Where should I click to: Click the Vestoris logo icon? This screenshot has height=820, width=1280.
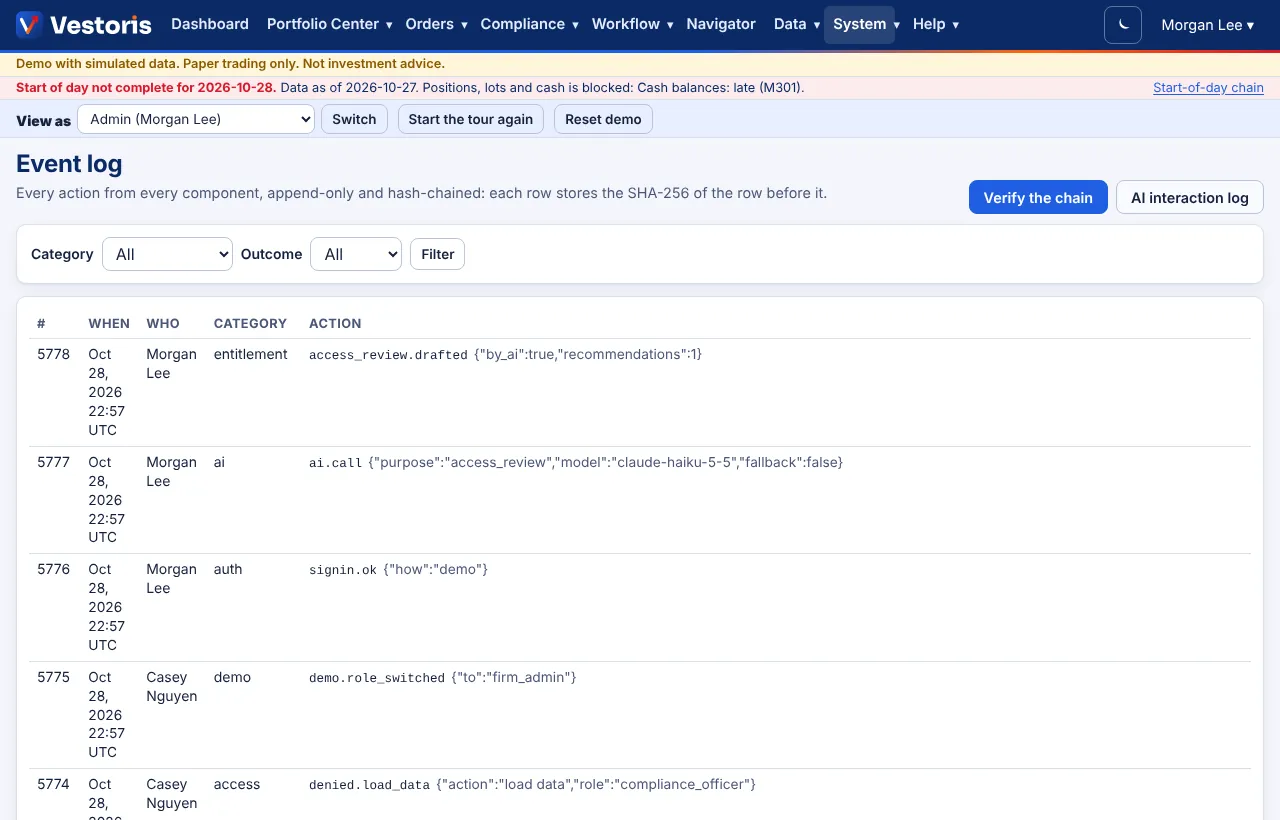[x=29, y=24]
